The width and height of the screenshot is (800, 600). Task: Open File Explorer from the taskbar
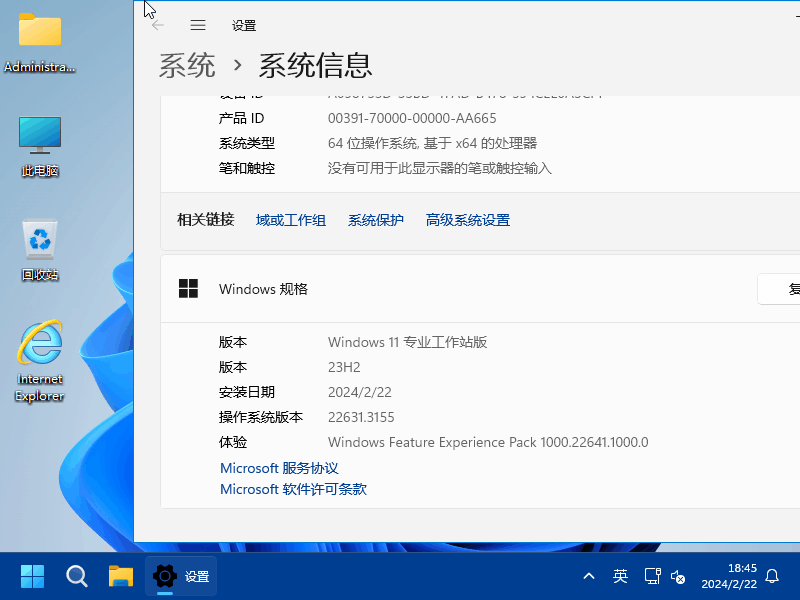pos(121,577)
